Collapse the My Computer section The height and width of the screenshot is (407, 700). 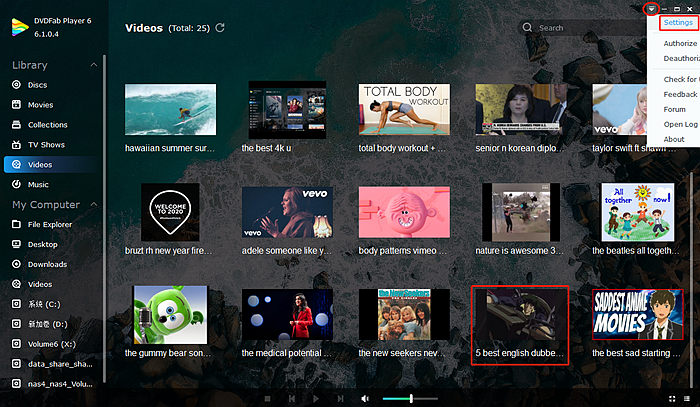(x=94, y=205)
